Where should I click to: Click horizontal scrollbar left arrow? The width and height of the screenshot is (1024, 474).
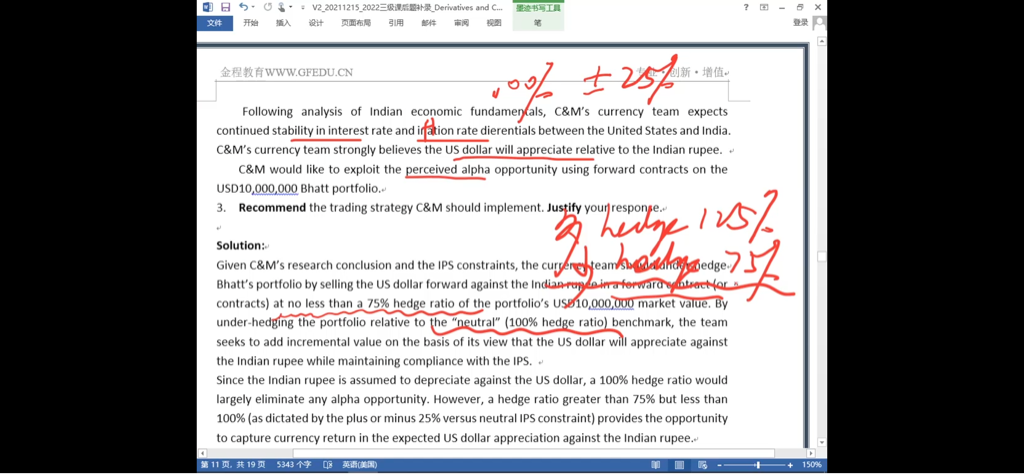[x=202, y=453]
